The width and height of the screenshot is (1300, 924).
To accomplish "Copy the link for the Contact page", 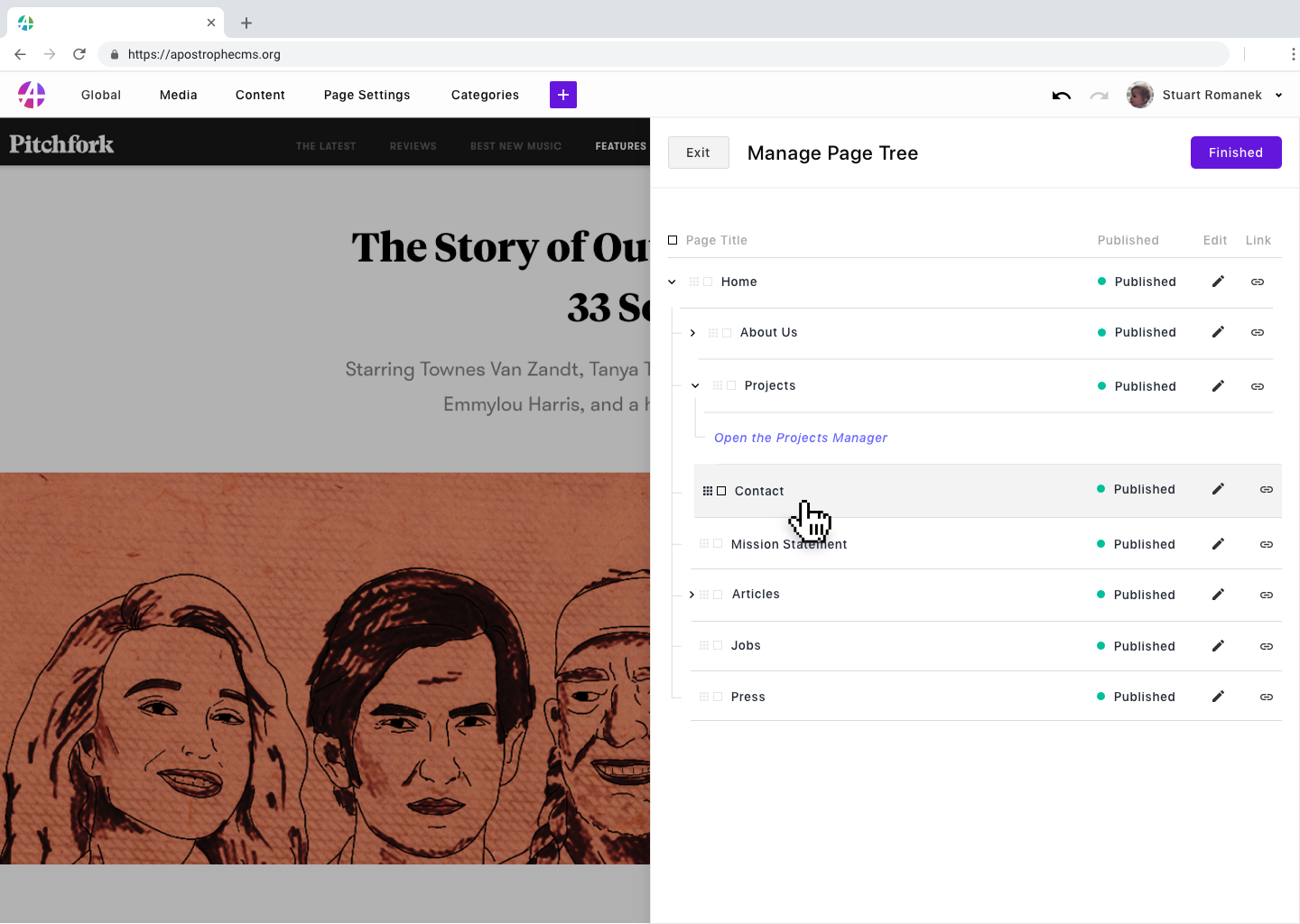I will click(x=1266, y=489).
